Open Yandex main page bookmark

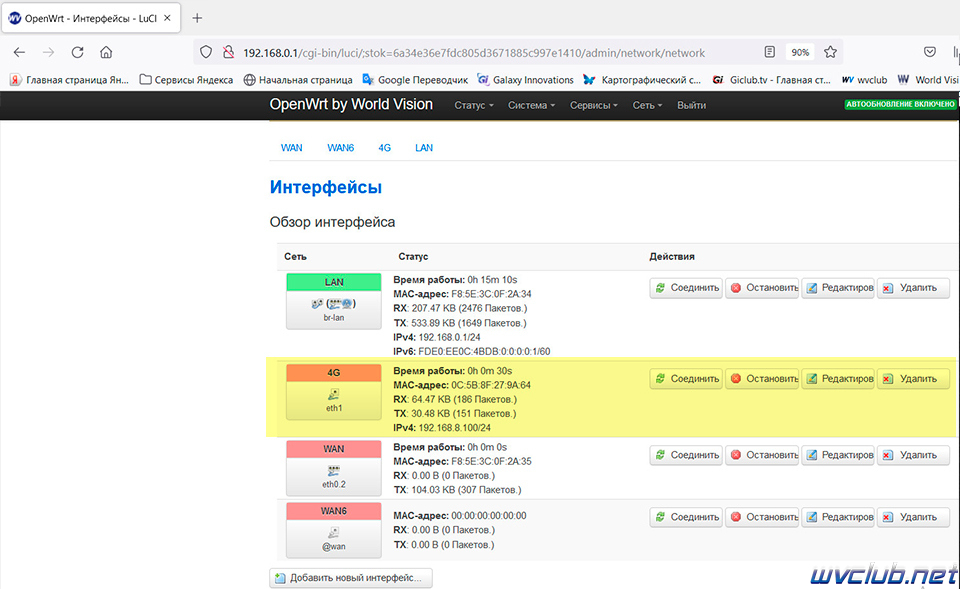[x=69, y=80]
